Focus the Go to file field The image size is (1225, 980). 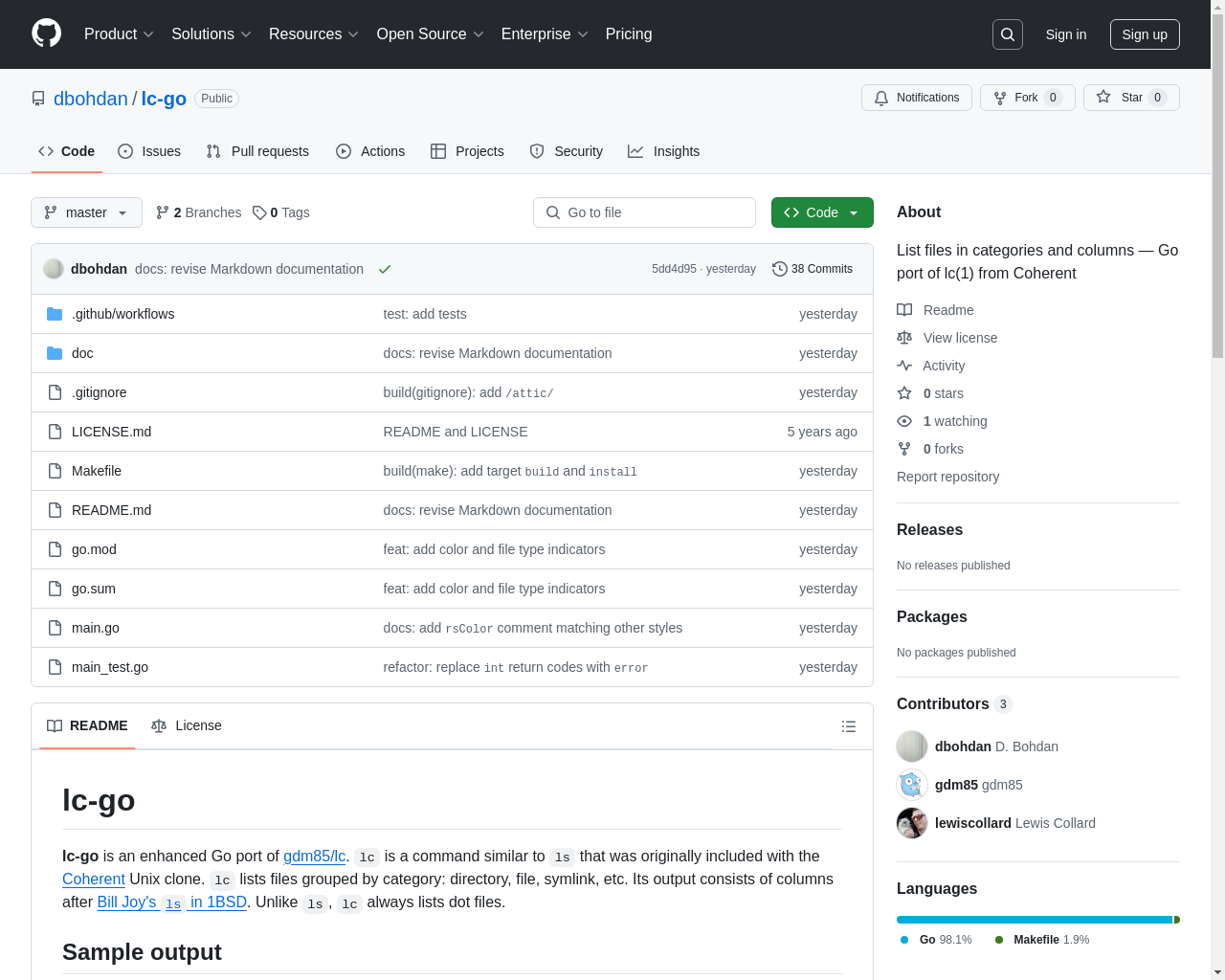pyautogui.click(x=644, y=212)
